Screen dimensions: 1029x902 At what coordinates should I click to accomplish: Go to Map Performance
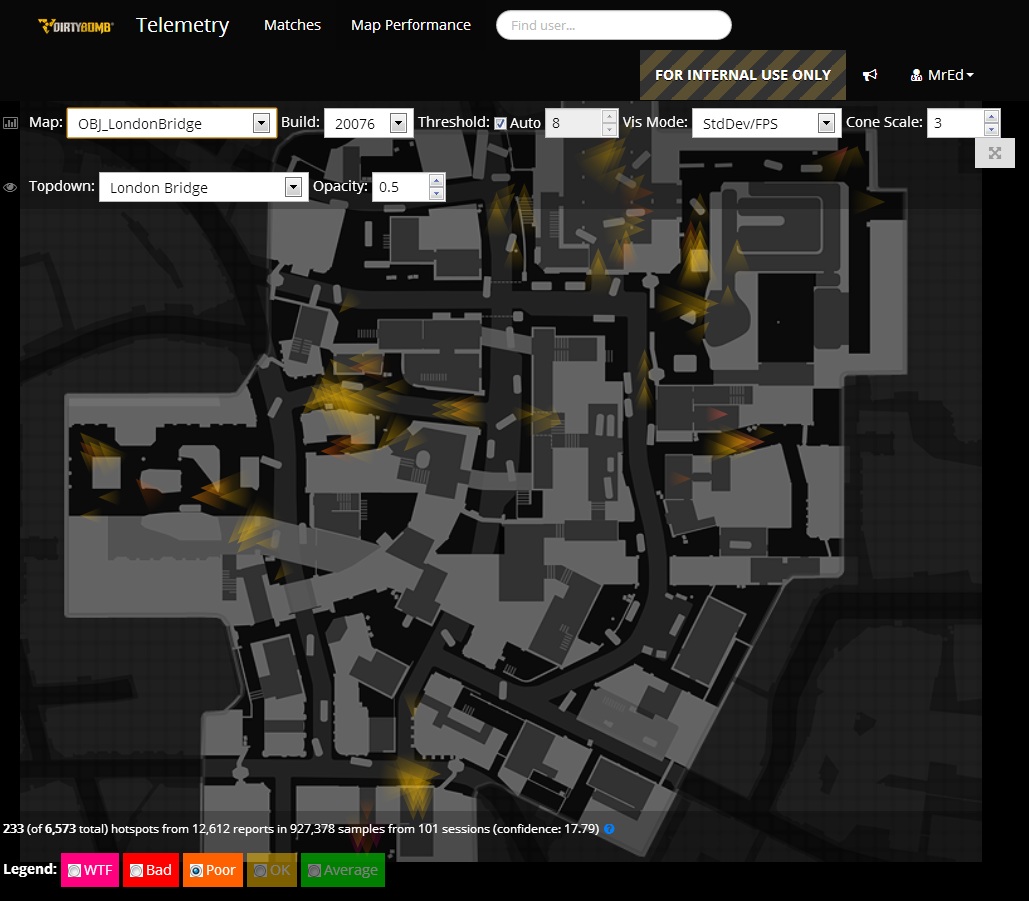(x=410, y=25)
